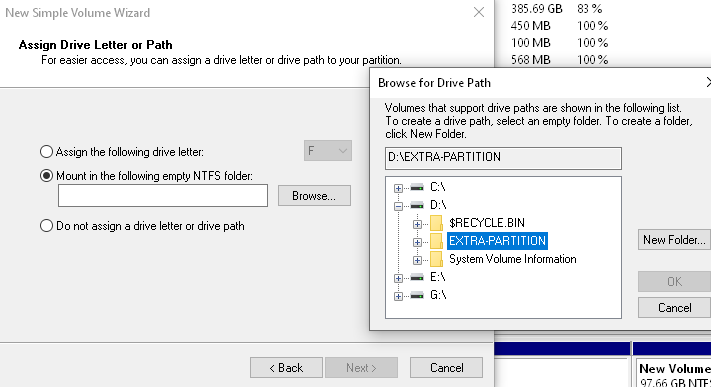Click the D:\ drive icon
Screen dimensions: 711x387
coord(417,206)
